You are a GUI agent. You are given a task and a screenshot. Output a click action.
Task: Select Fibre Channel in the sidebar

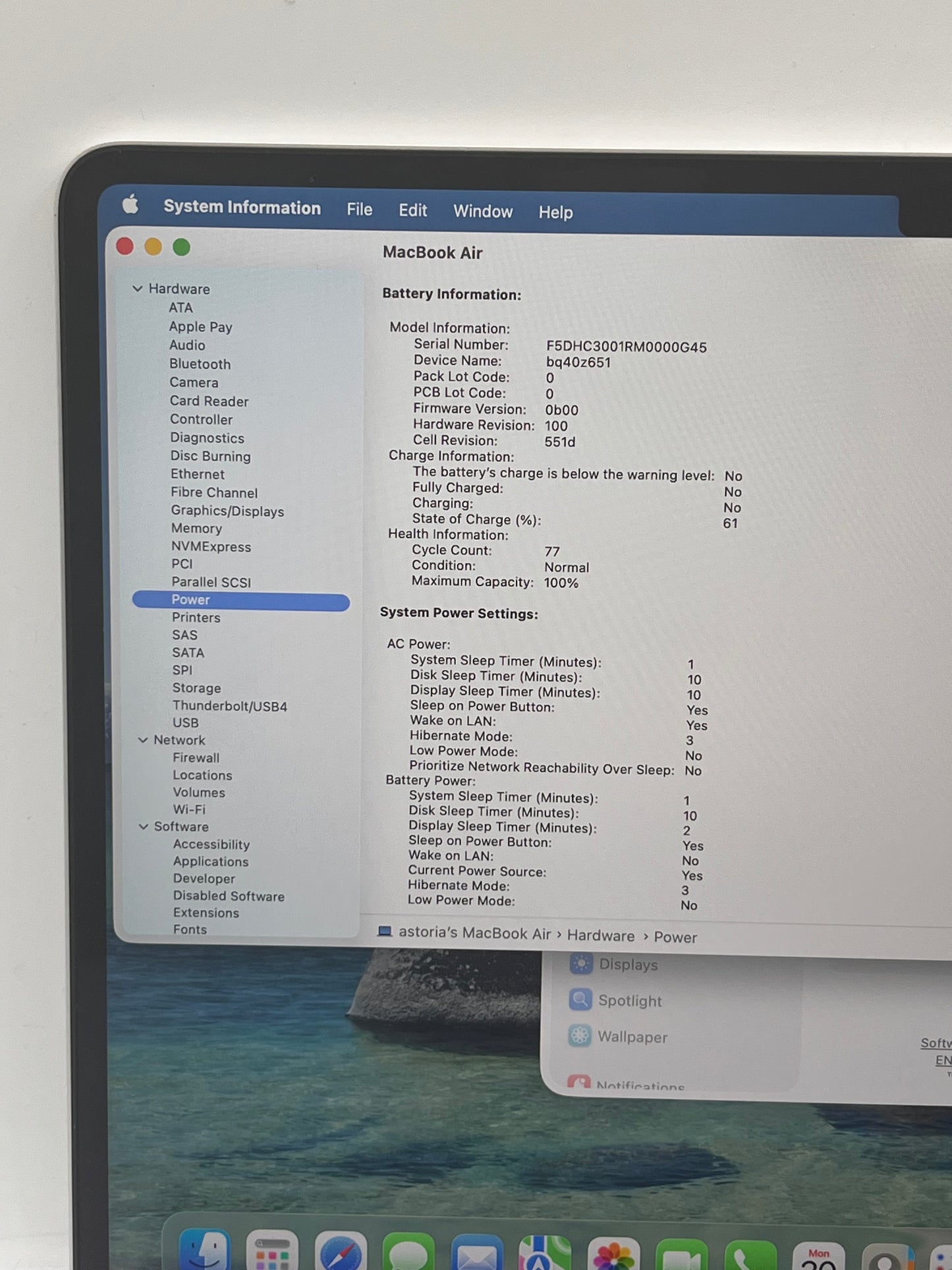pos(214,492)
